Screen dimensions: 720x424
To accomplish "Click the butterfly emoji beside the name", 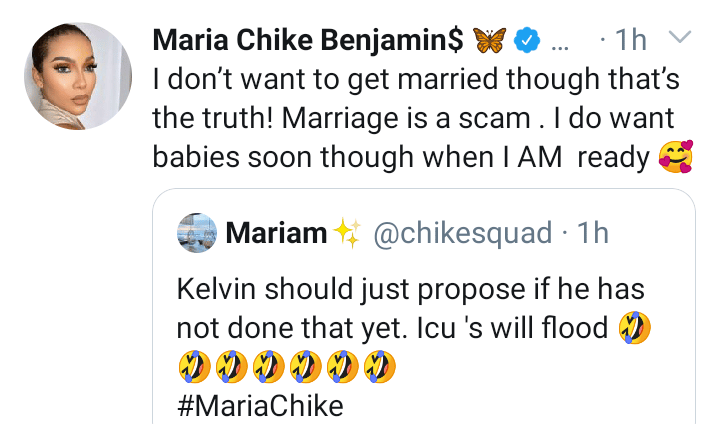I will coord(490,41).
